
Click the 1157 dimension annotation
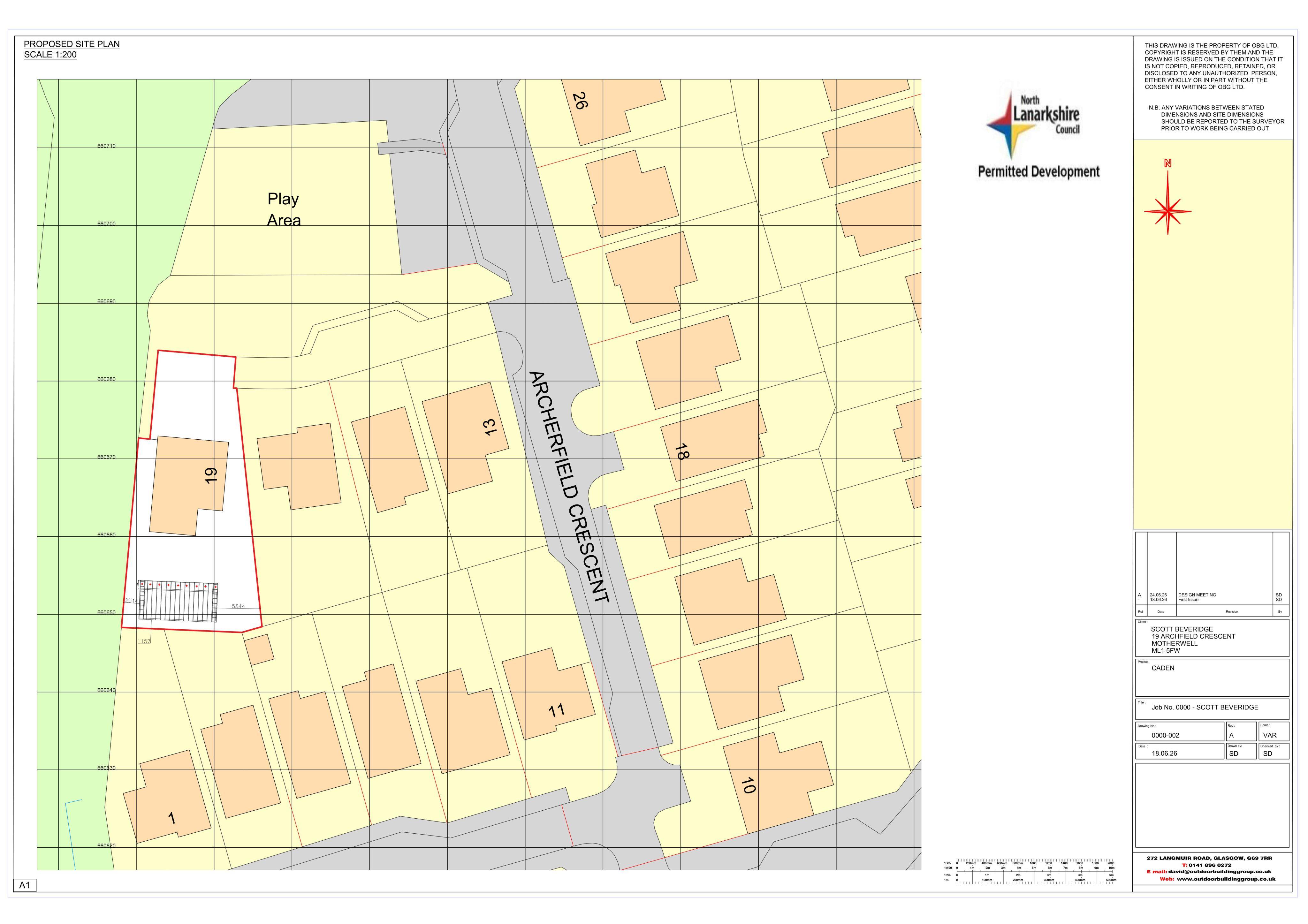[x=144, y=641]
